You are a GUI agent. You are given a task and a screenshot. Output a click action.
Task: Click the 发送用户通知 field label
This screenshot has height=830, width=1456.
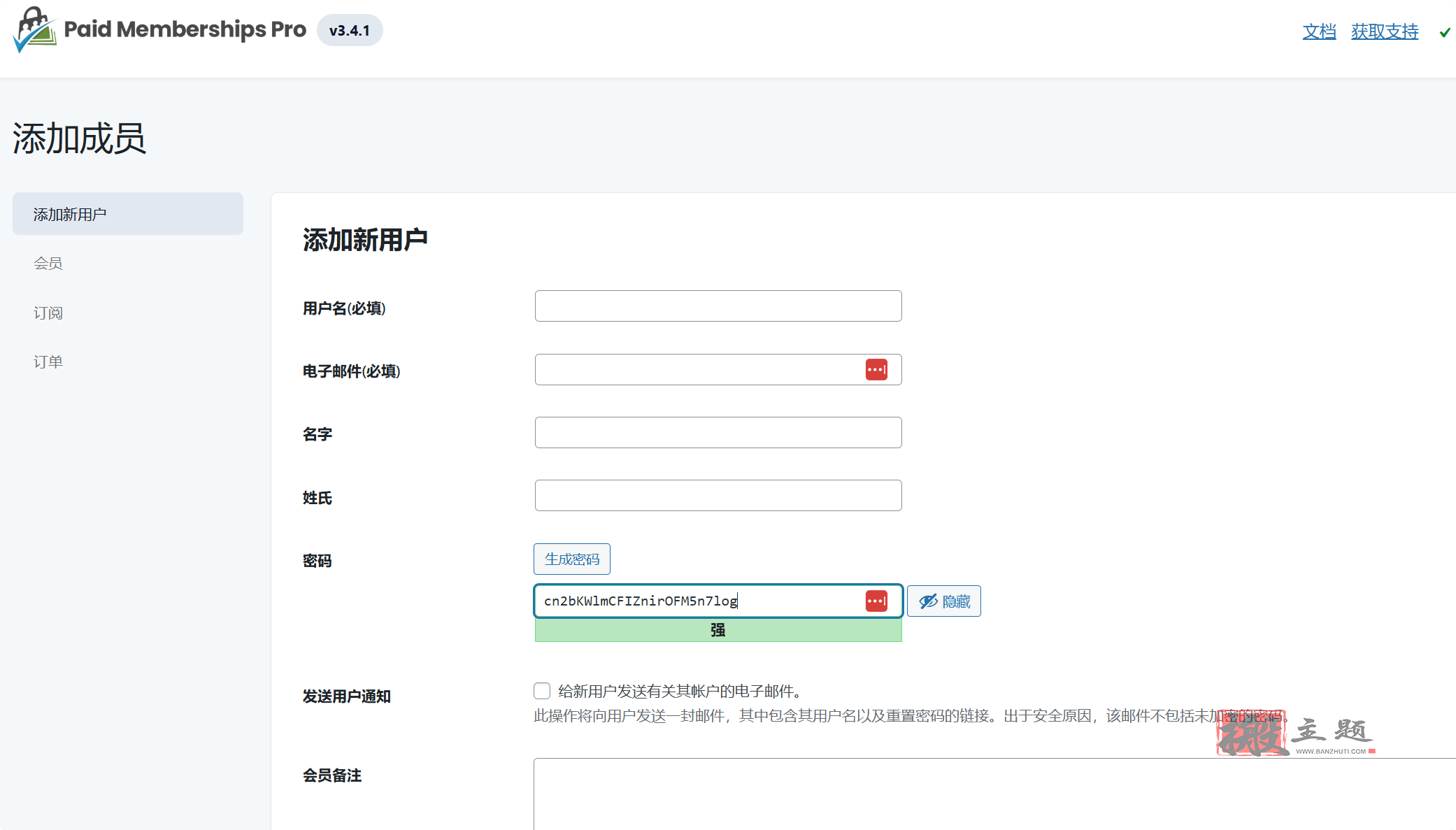tap(347, 696)
